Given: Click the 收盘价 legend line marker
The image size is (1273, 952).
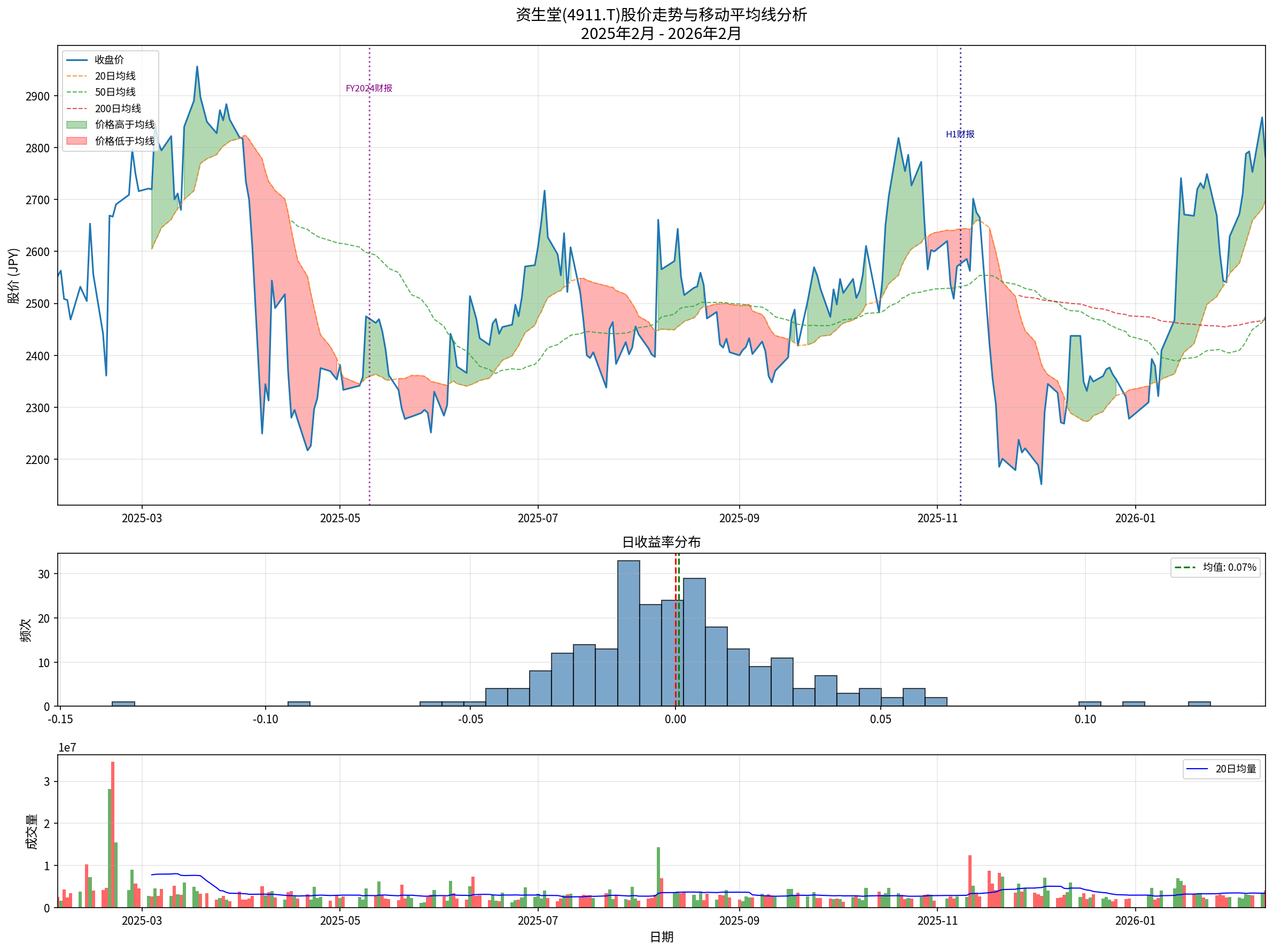Looking at the screenshot, I should (x=76, y=60).
